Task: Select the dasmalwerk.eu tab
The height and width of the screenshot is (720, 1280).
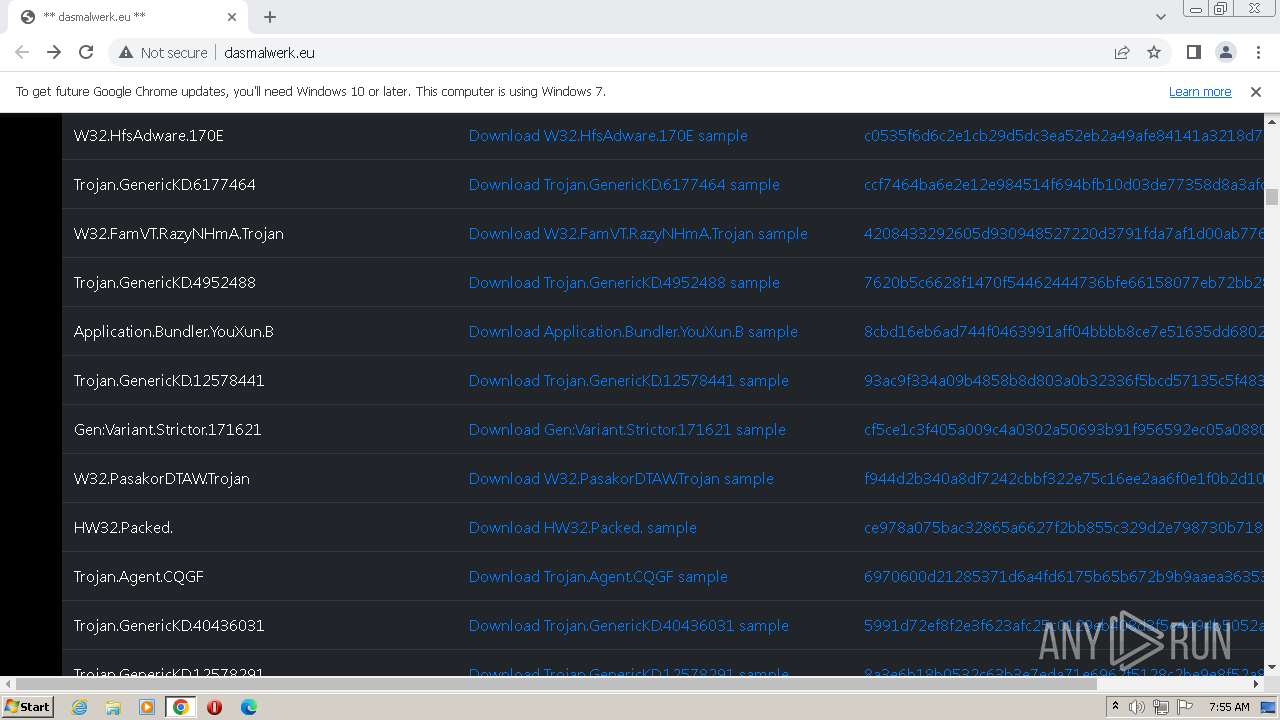Action: click(x=128, y=17)
